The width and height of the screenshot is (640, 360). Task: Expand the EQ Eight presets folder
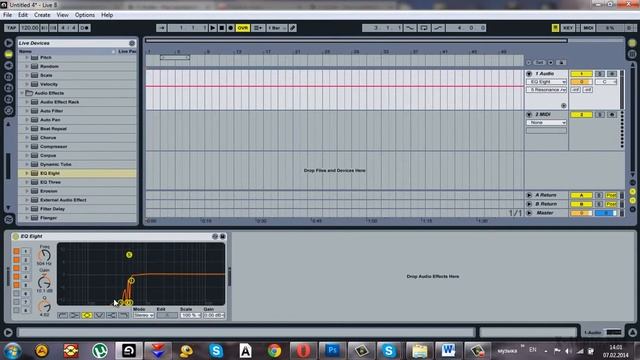pyautogui.click(x=27, y=173)
